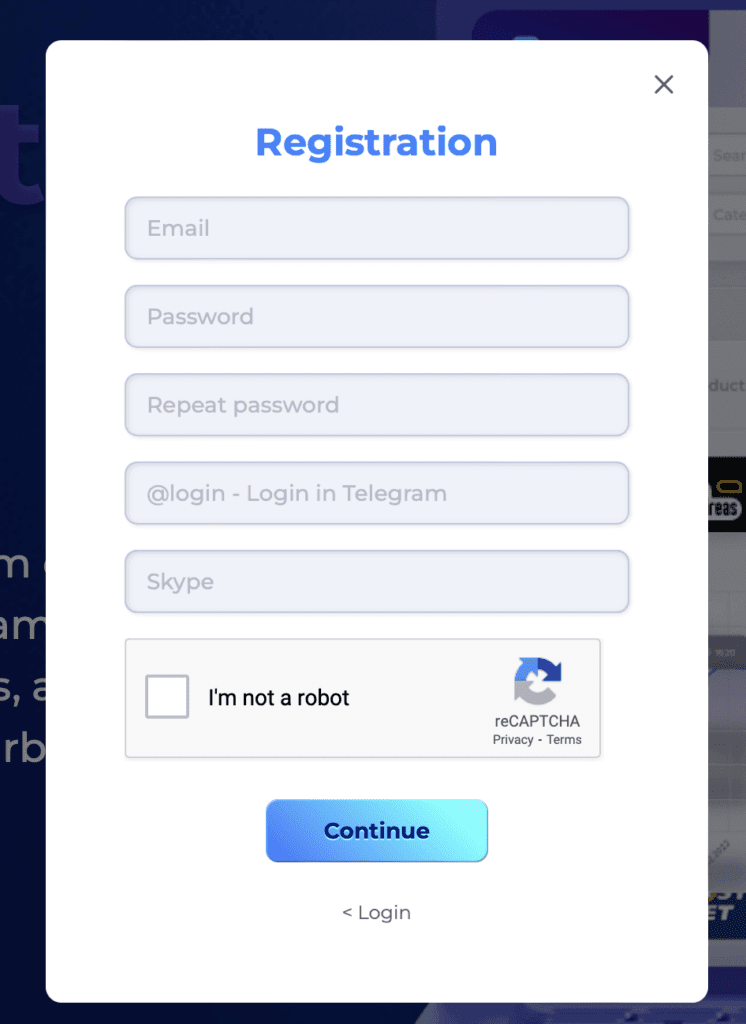Viewport: 746px width, 1024px height.
Task: Focus the Email input field
Action: 377,228
